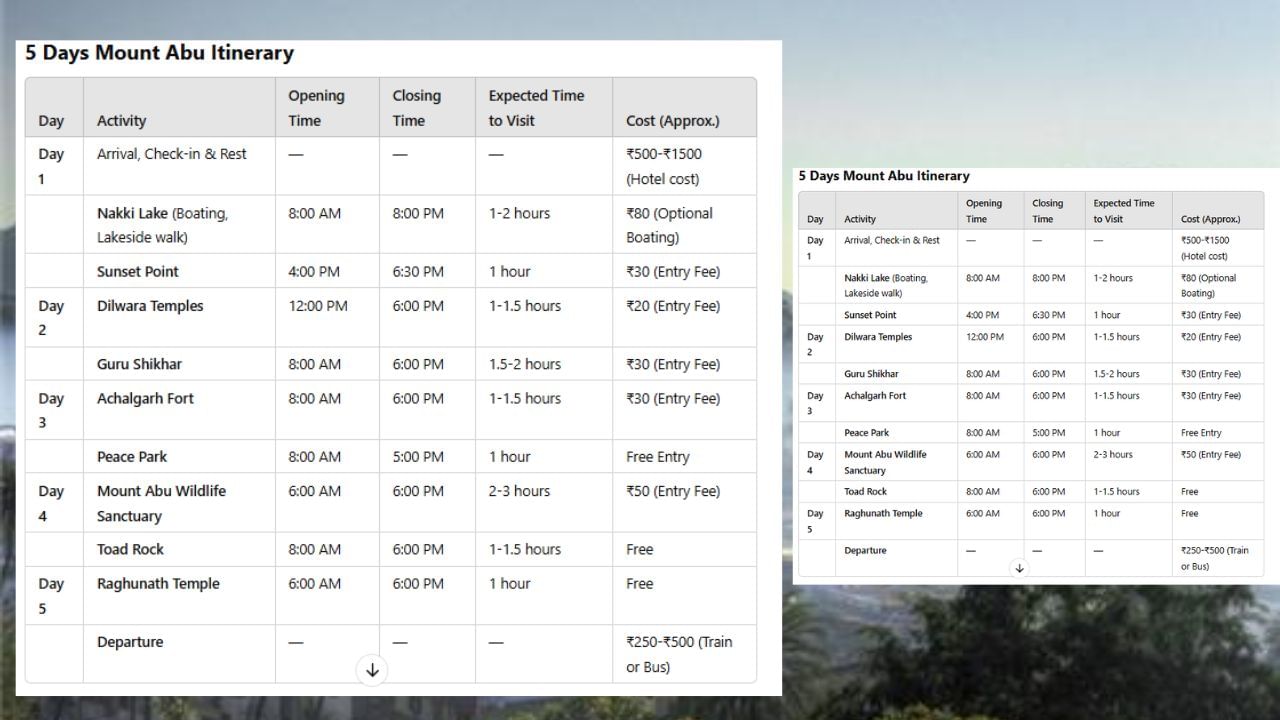
Task: Click '₹250-₹500 (Train or Bus)' in large table
Action: tap(679, 654)
